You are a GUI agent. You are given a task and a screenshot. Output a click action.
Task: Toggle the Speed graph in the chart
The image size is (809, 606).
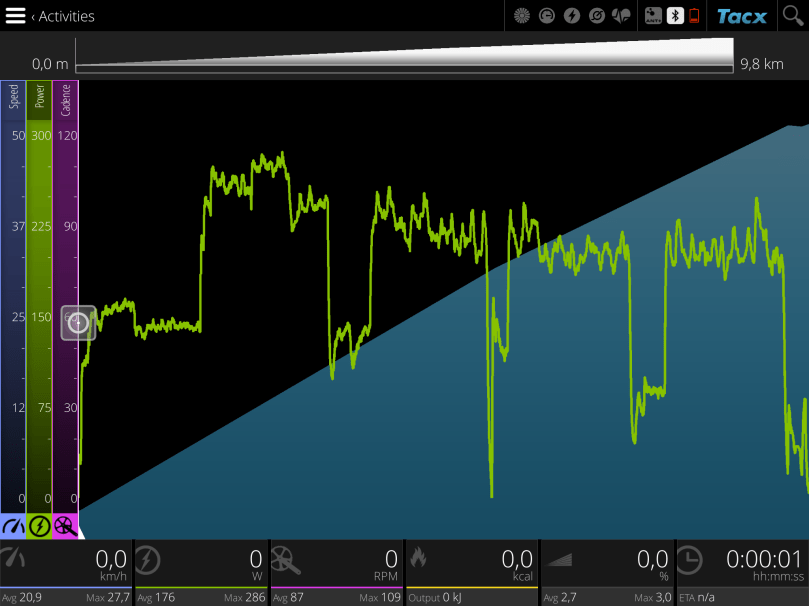coord(13,526)
